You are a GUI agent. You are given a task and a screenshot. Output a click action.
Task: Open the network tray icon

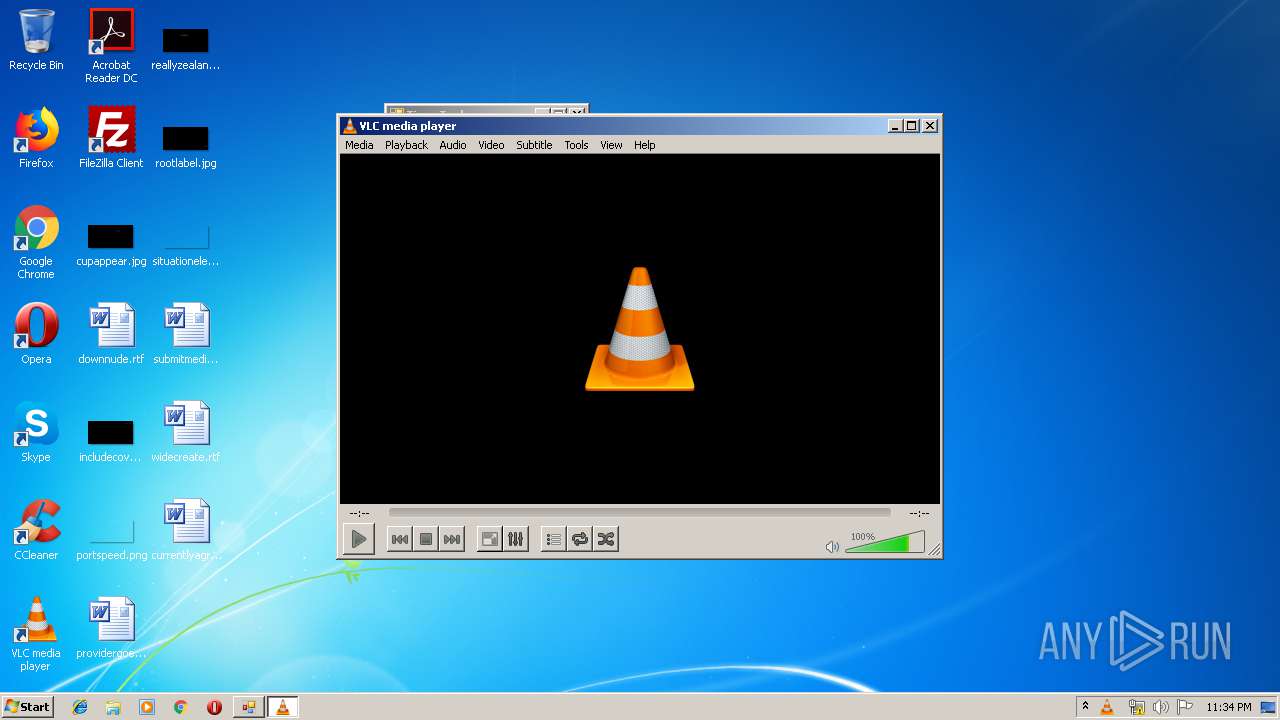(1136, 707)
